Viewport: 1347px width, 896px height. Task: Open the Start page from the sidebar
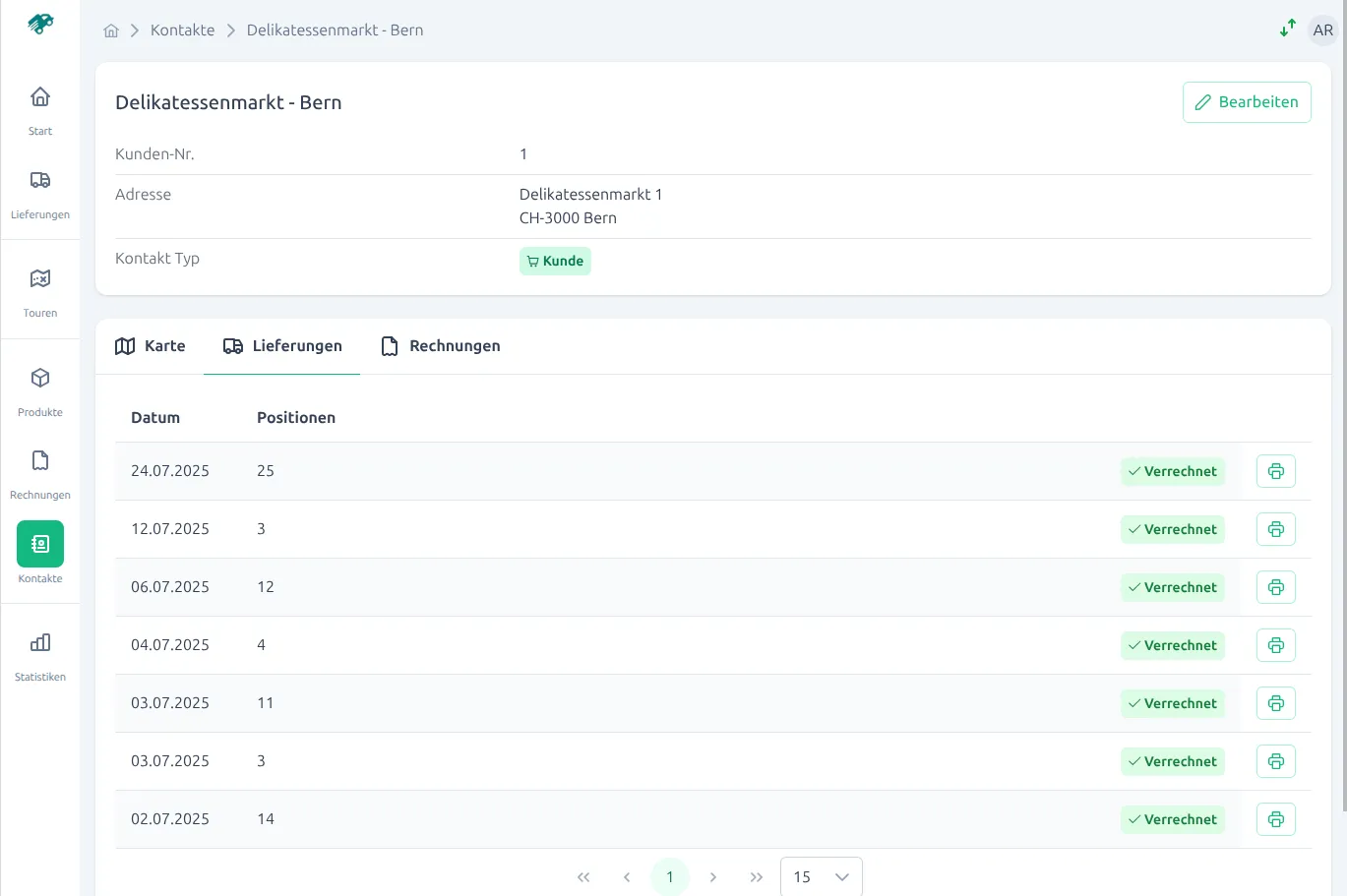pyautogui.click(x=39, y=106)
